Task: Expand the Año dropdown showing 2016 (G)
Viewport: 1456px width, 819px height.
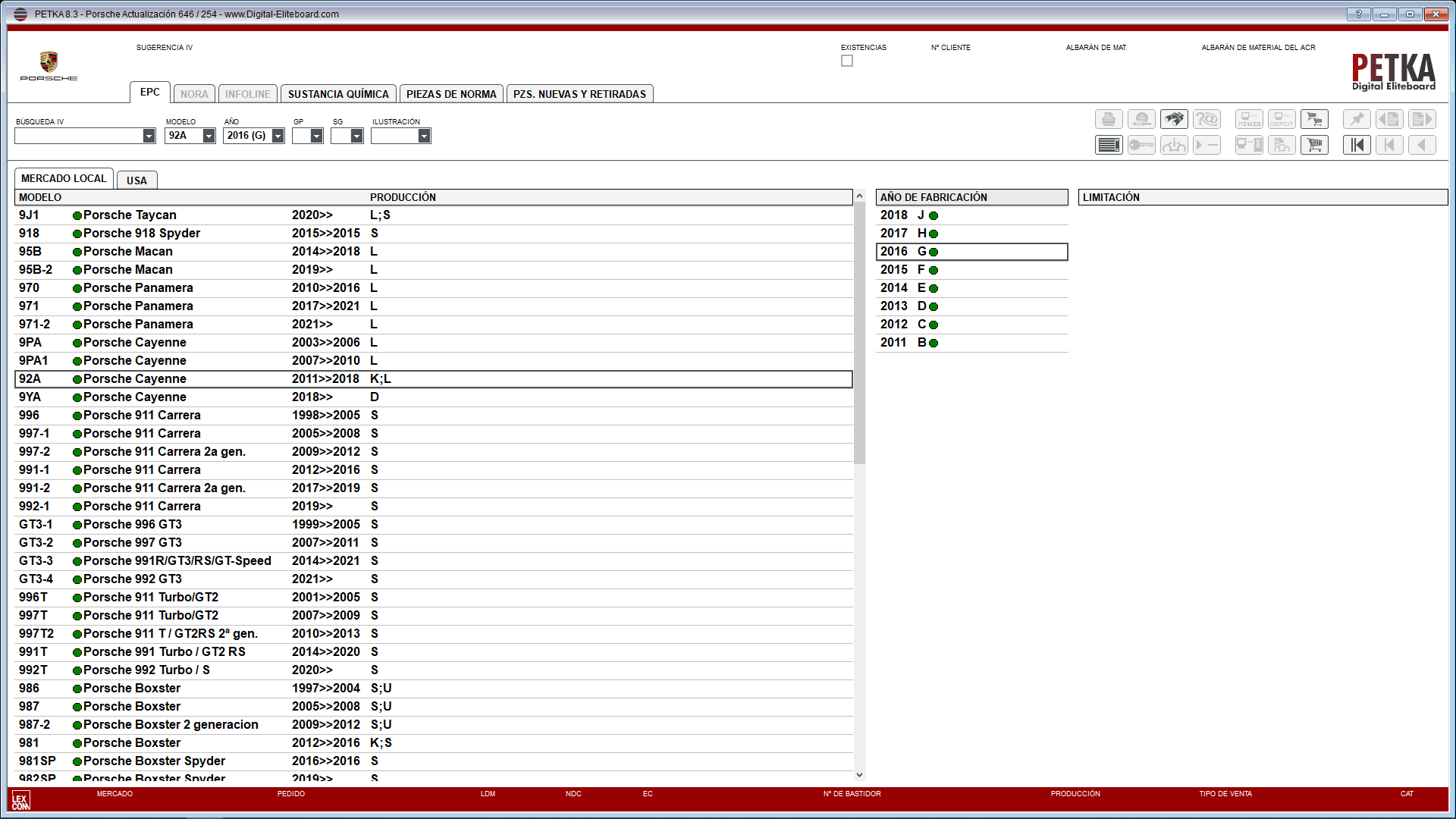Action: [278, 136]
